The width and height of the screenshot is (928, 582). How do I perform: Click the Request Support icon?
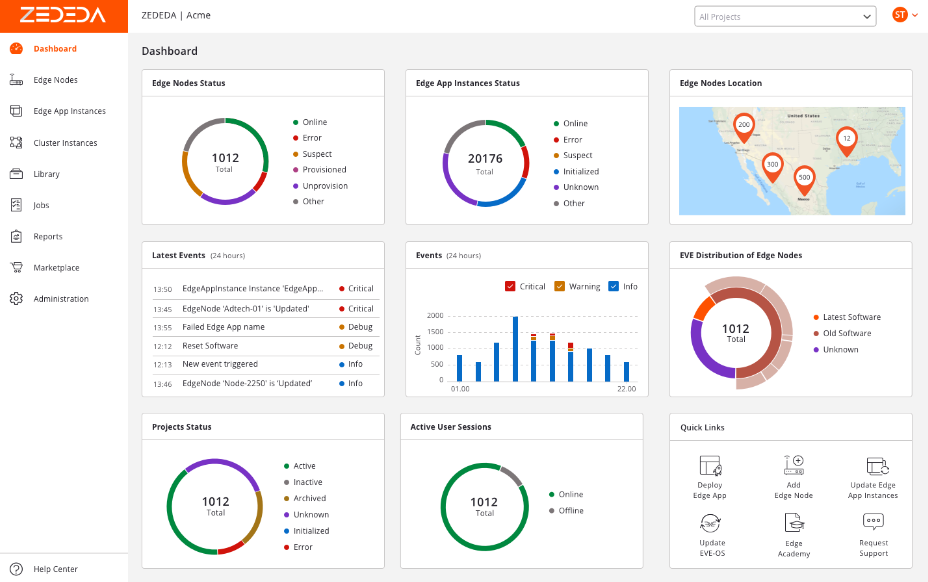[873, 522]
